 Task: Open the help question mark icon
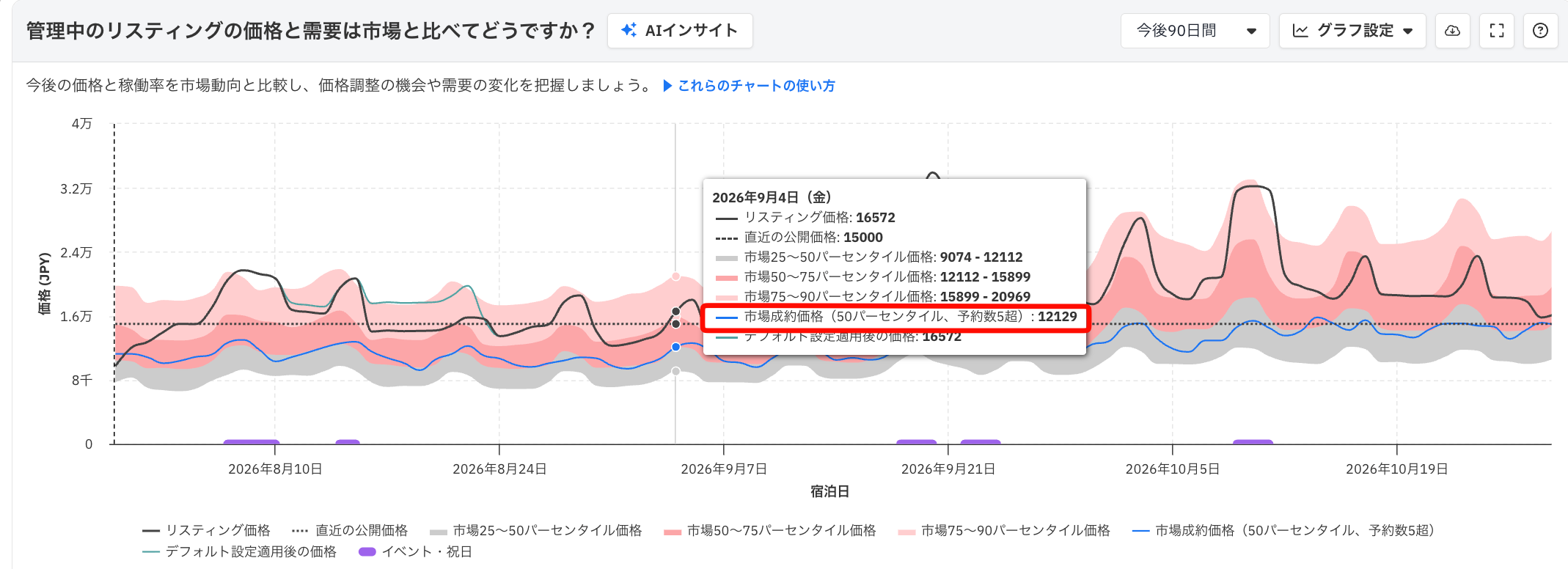(x=1541, y=31)
